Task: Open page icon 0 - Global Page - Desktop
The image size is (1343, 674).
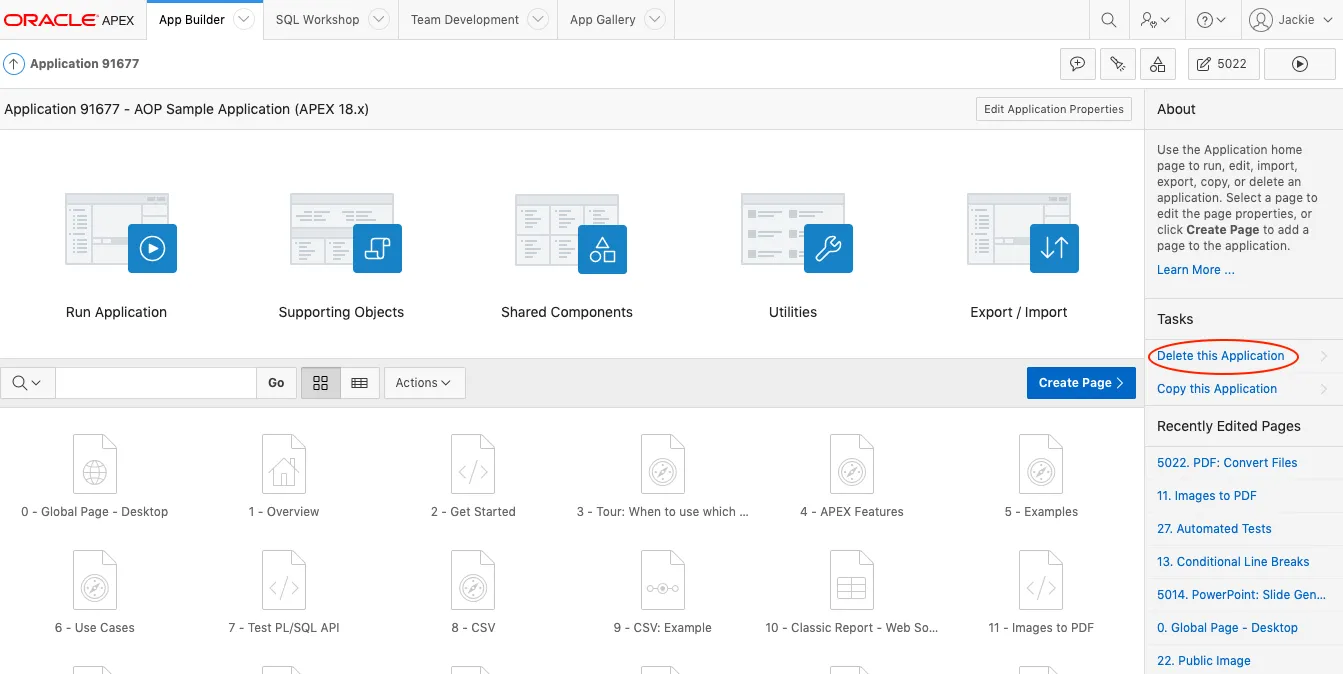Action: [95, 464]
